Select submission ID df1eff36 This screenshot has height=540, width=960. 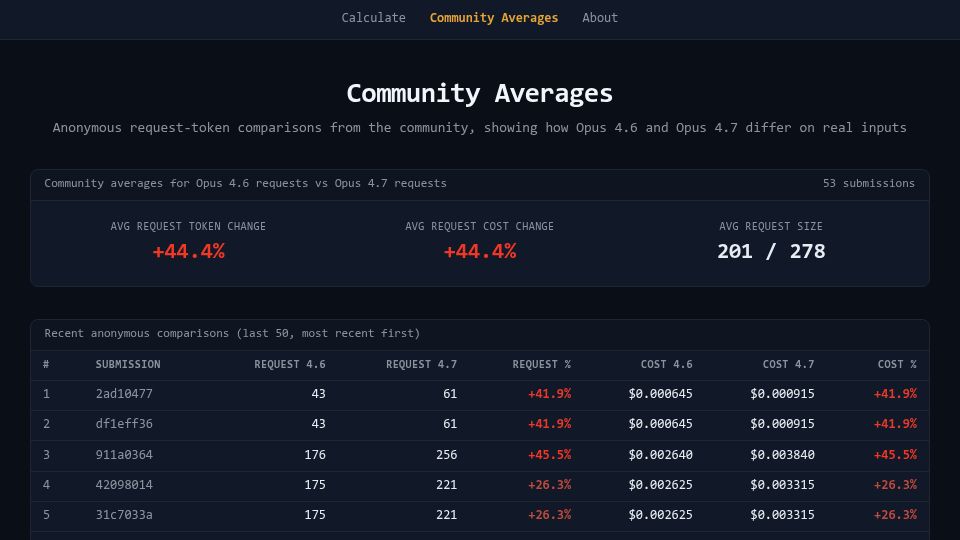[124, 424]
